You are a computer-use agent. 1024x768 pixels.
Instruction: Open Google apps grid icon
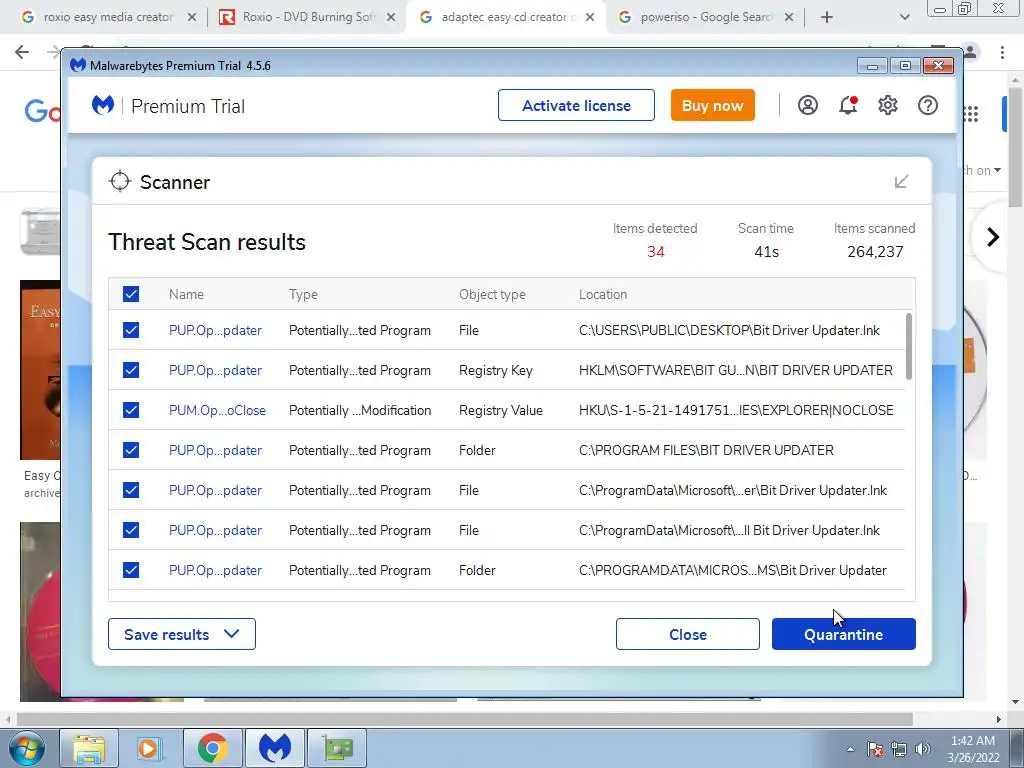coord(970,114)
